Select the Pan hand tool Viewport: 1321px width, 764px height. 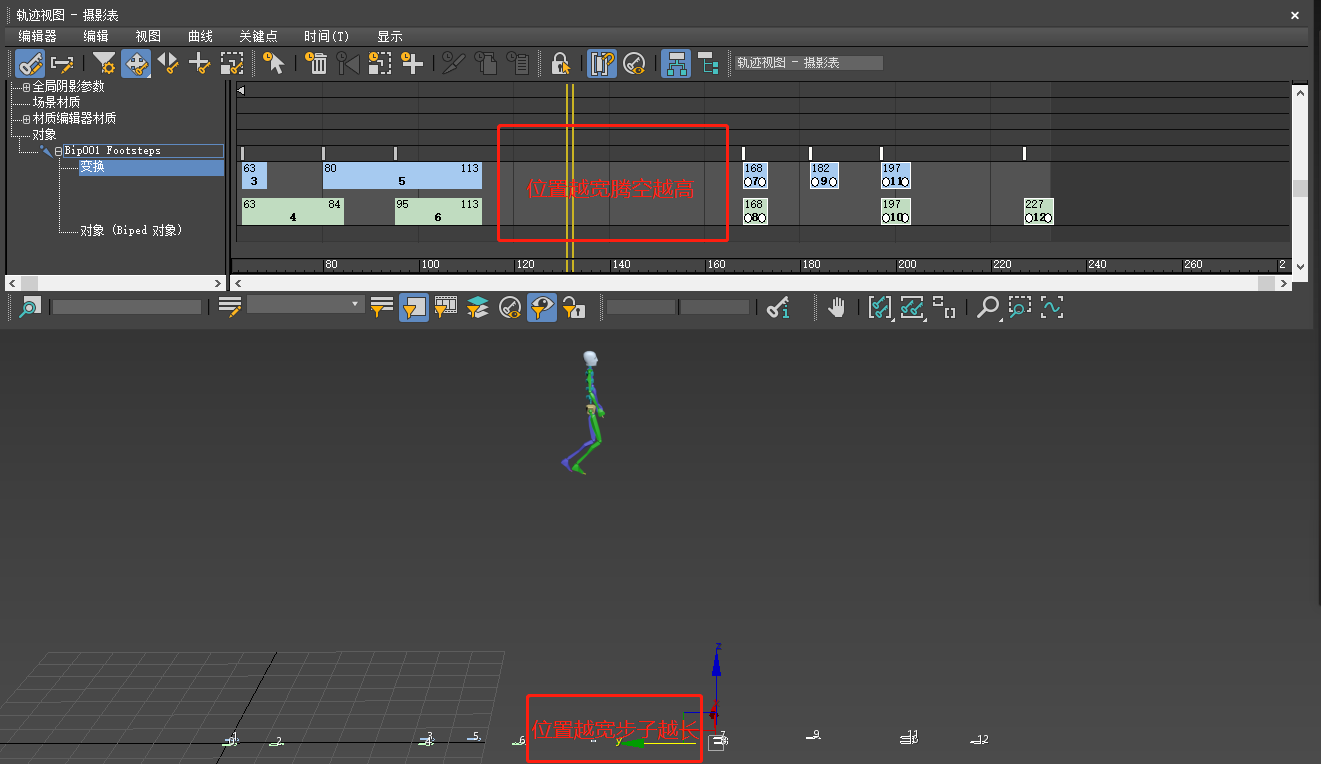pos(836,307)
